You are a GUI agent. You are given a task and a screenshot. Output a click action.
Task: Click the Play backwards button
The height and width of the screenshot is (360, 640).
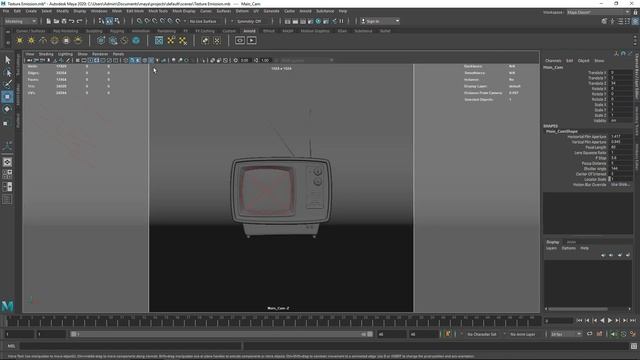602,321
